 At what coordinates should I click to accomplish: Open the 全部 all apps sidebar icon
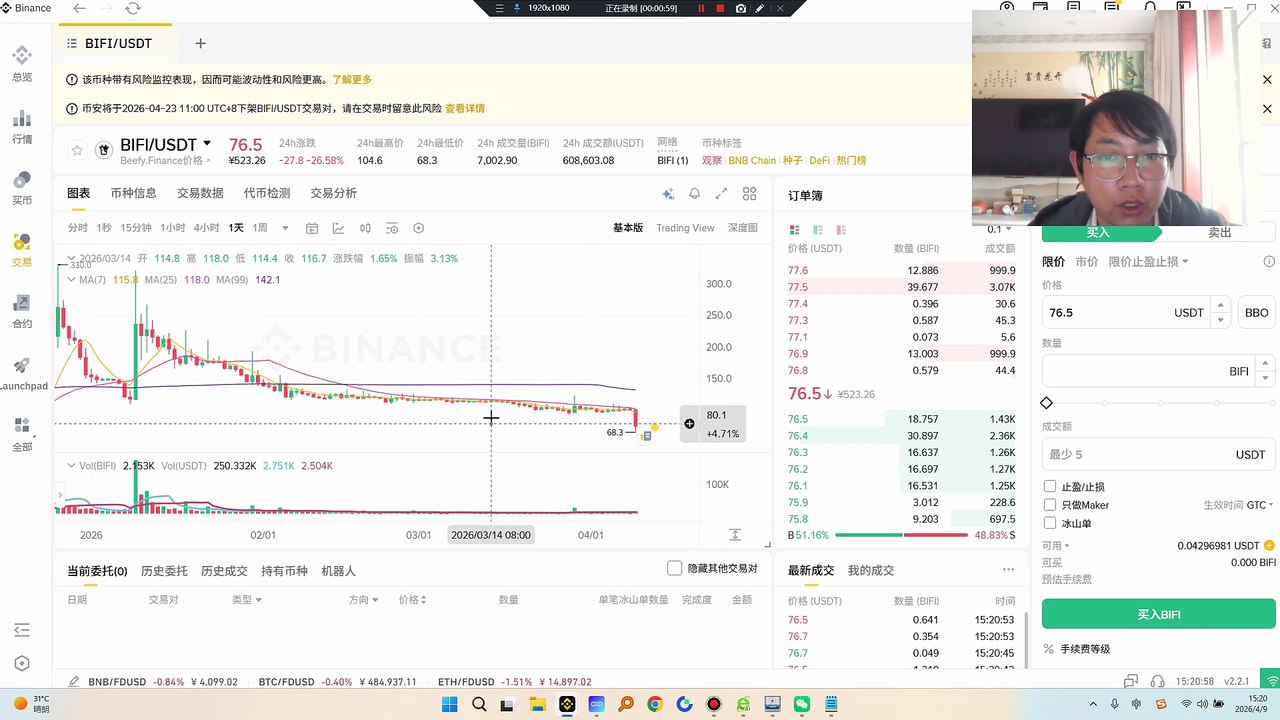(x=22, y=435)
